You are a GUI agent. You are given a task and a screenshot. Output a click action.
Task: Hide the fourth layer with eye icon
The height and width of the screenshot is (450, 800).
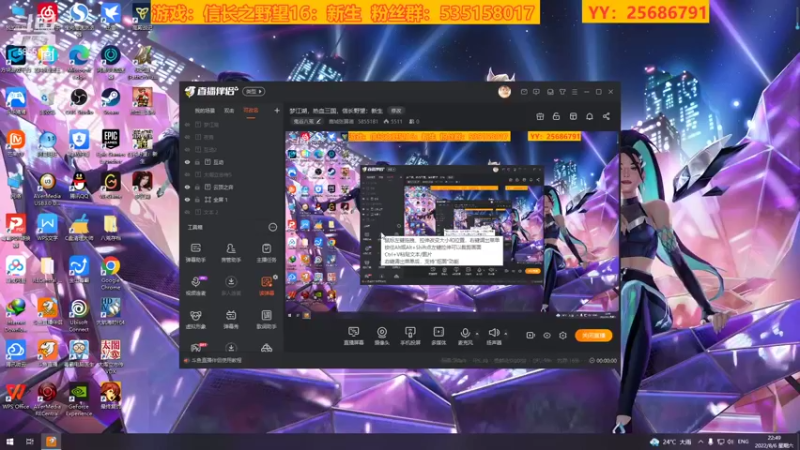(187, 162)
